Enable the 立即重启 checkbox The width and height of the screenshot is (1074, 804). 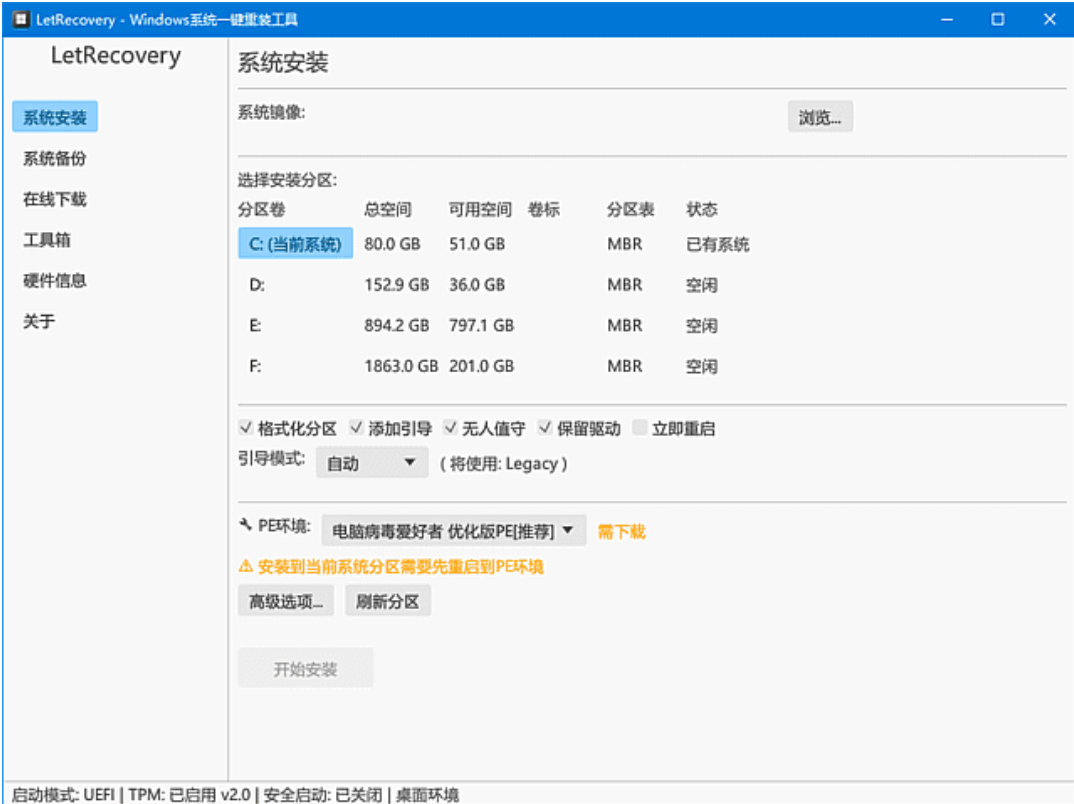click(x=639, y=428)
